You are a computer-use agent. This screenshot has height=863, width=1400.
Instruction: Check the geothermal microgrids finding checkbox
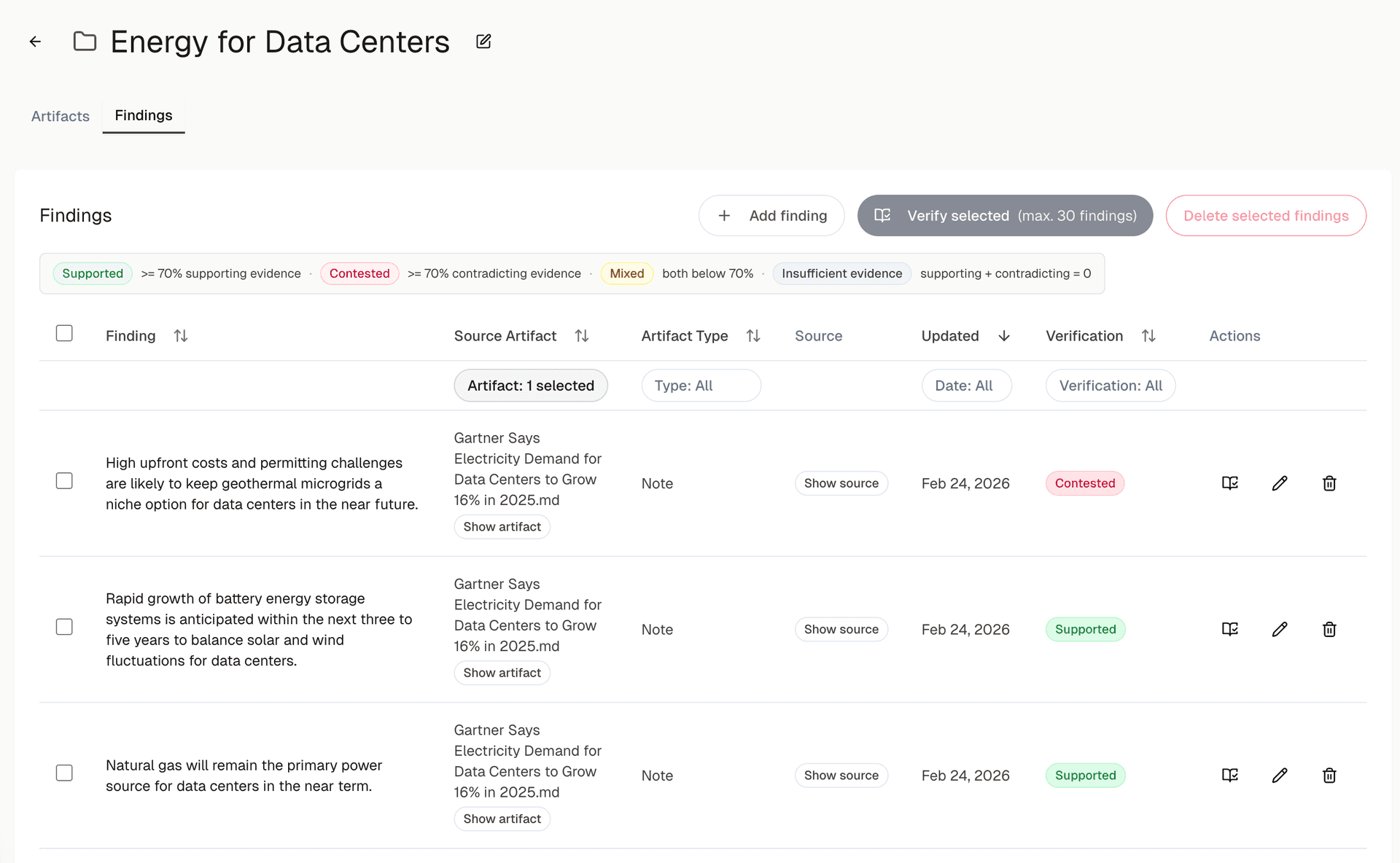(64, 481)
